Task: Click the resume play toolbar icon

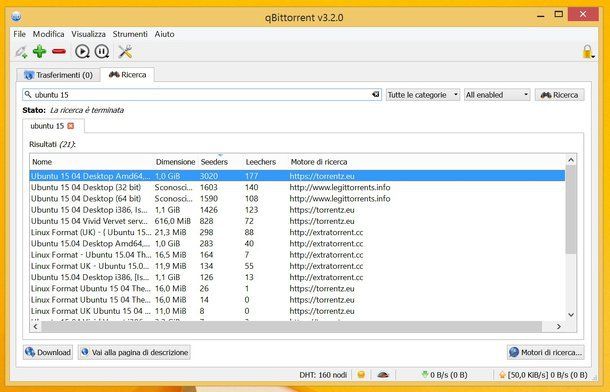Action: pos(82,51)
